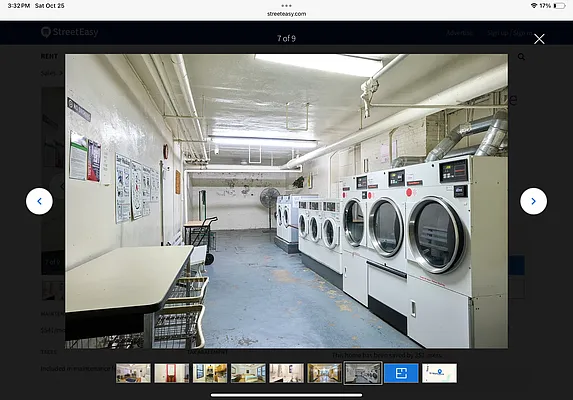Go back to the previous photo arrow
Viewport: 573px width, 400px height.
click(39, 201)
